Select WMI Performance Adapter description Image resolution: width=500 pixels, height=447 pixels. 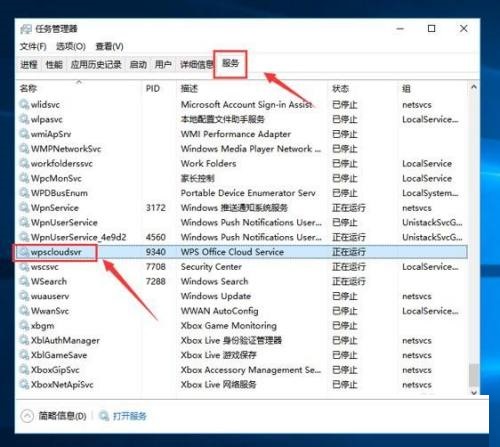[x=236, y=134]
